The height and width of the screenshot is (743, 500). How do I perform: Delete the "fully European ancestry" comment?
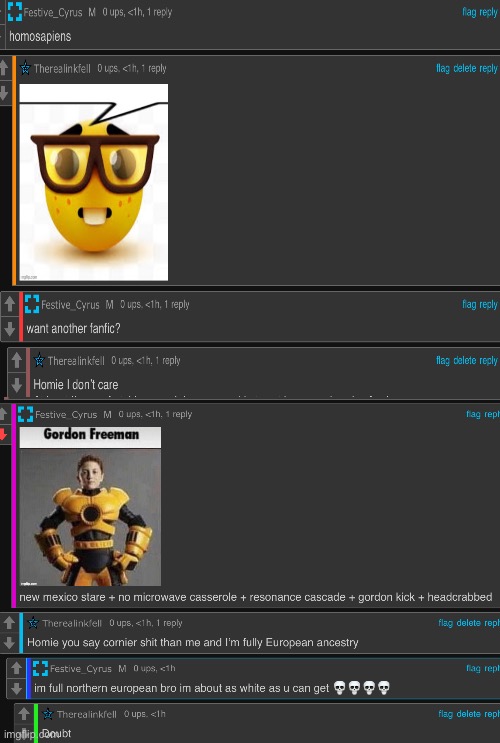coord(468,623)
